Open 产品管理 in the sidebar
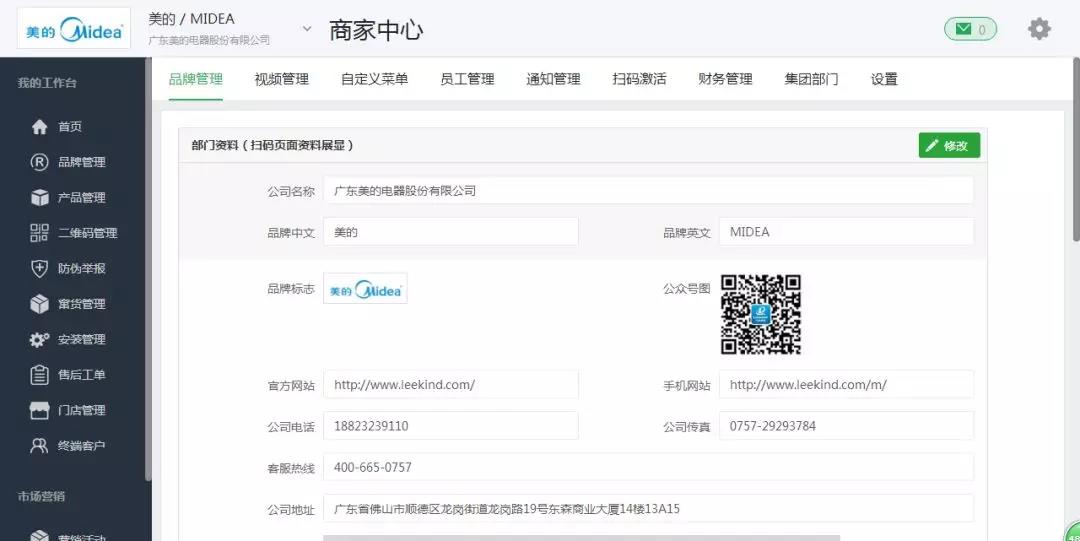The image size is (1080, 541). (x=81, y=198)
